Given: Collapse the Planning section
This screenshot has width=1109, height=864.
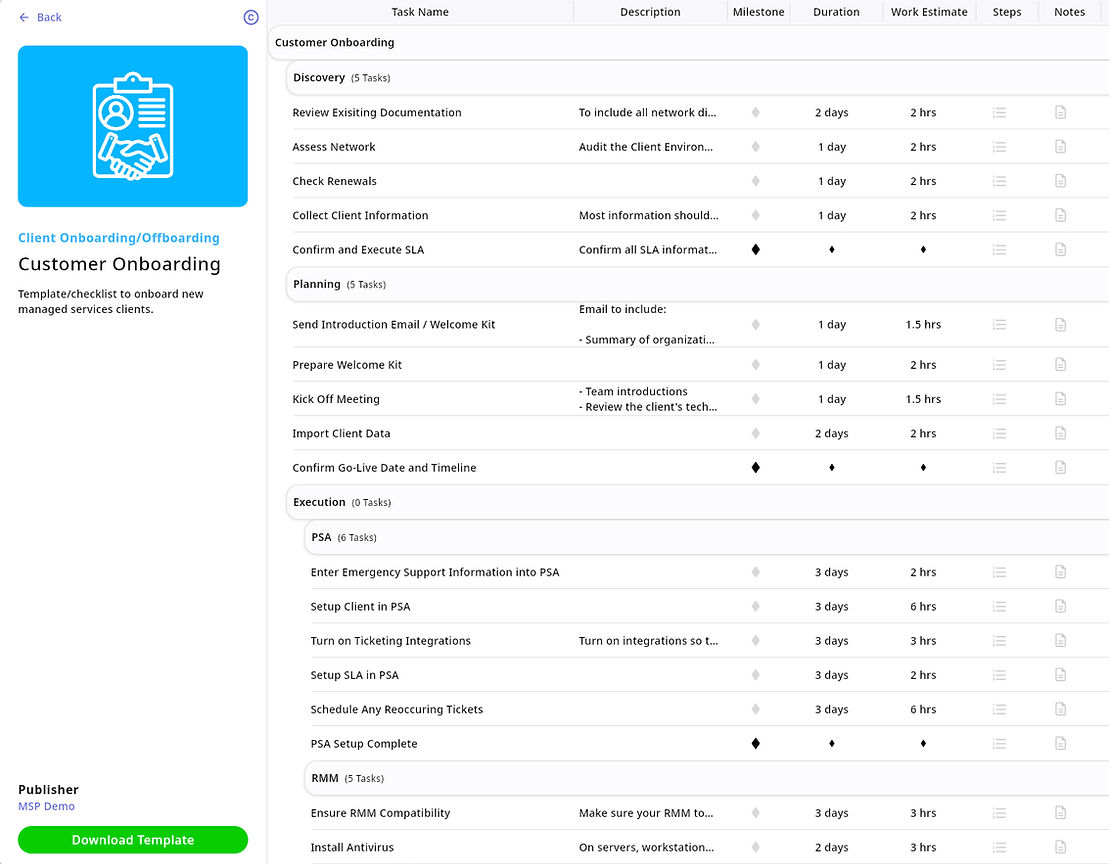Looking at the screenshot, I should (x=316, y=284).
